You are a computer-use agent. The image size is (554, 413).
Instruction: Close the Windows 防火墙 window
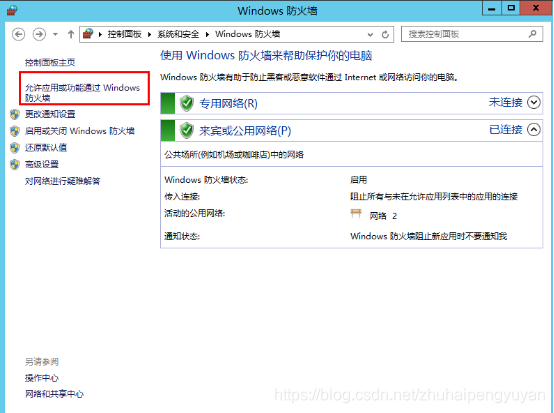point(536,8)
